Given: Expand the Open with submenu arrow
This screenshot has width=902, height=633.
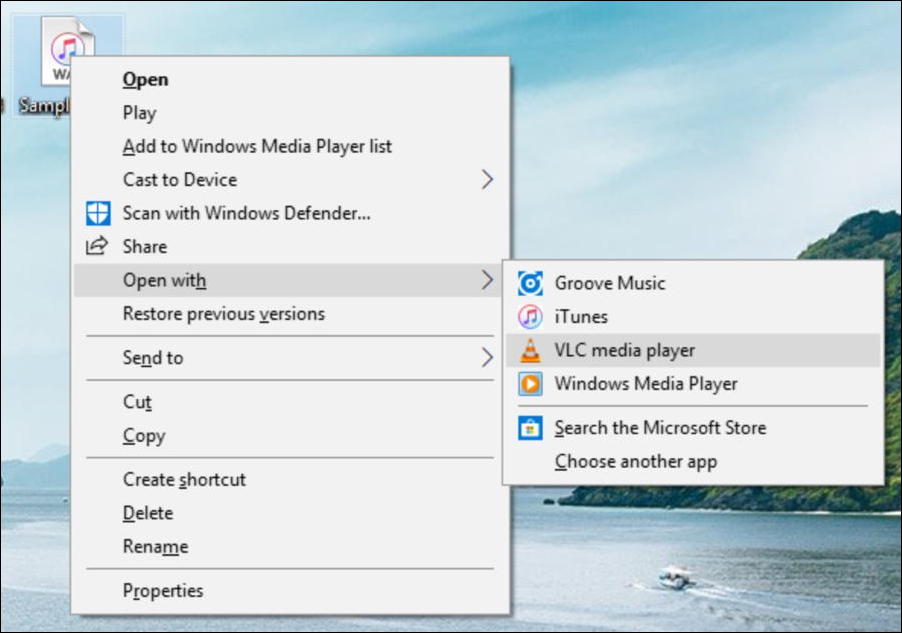Looking at the screenshot, I should (487, 280).
